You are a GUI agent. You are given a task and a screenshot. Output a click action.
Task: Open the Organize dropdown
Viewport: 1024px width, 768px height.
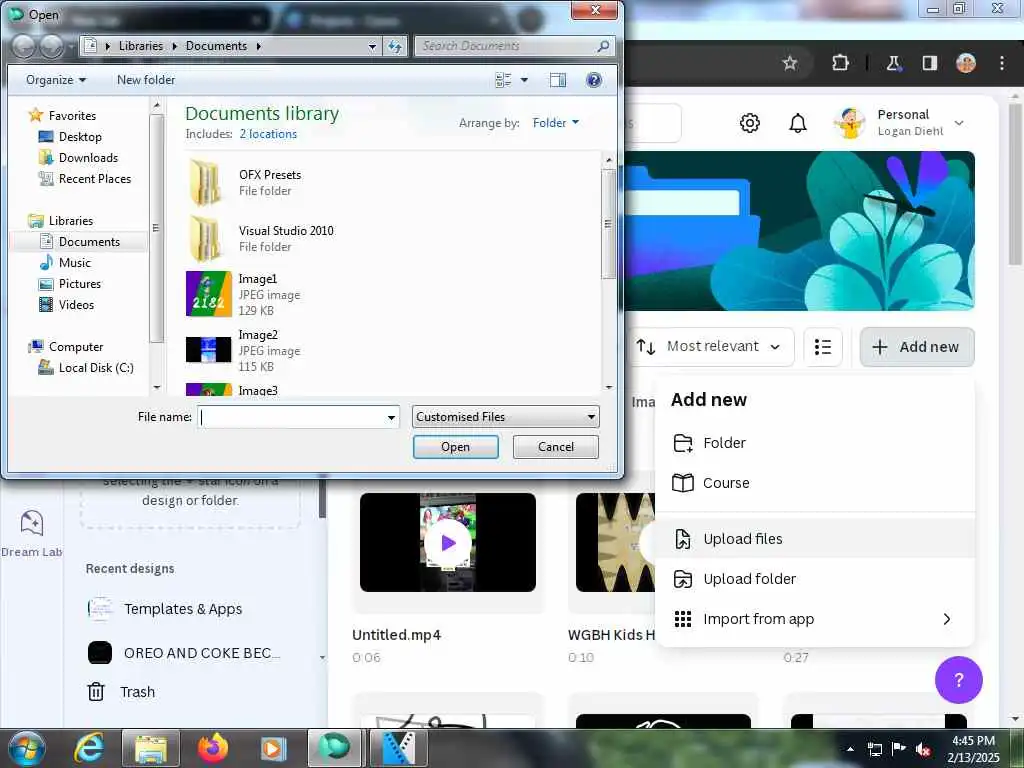tap(56, 80)
